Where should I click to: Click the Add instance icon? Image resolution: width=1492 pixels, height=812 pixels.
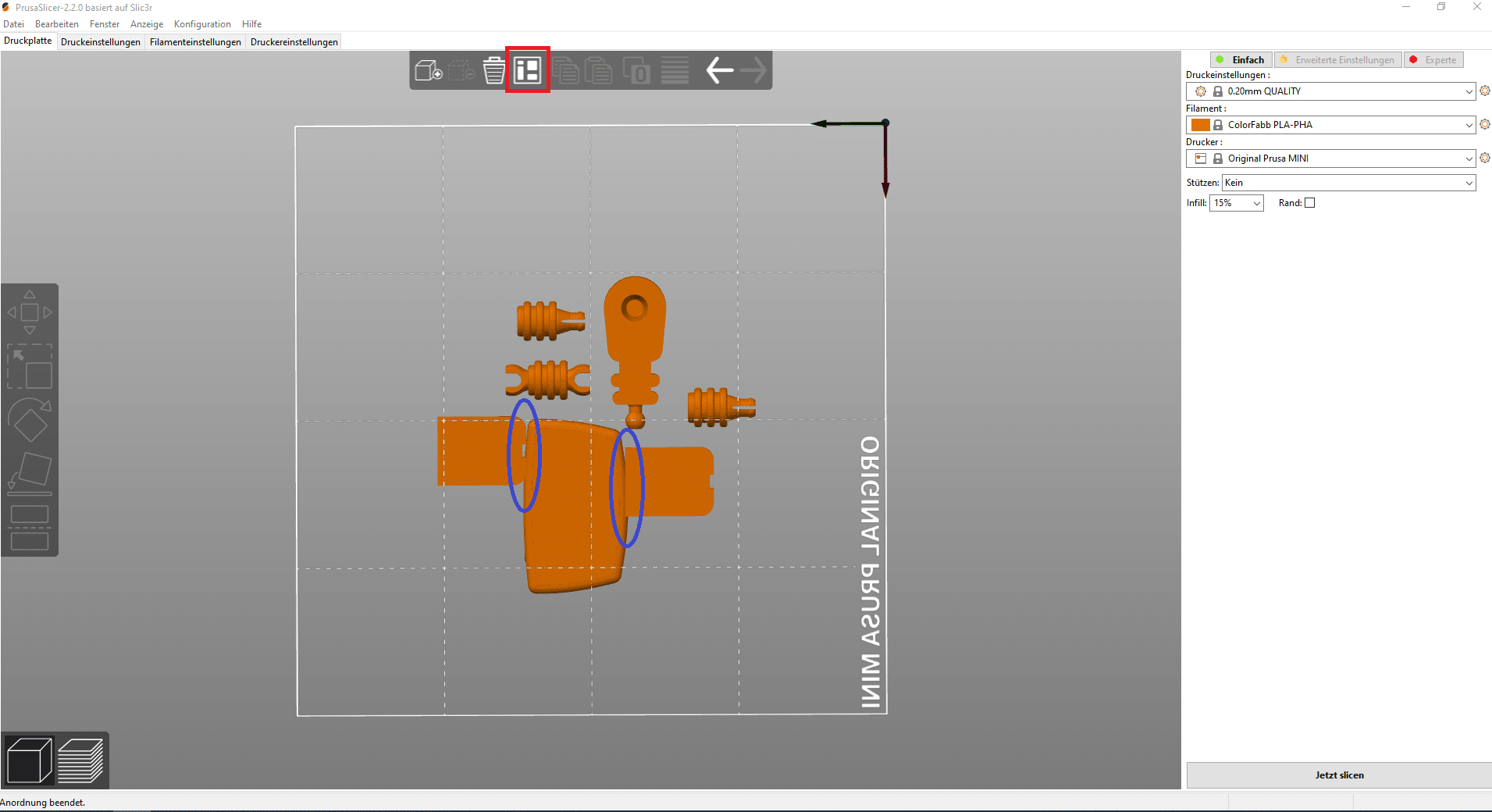tap(636, 70)
